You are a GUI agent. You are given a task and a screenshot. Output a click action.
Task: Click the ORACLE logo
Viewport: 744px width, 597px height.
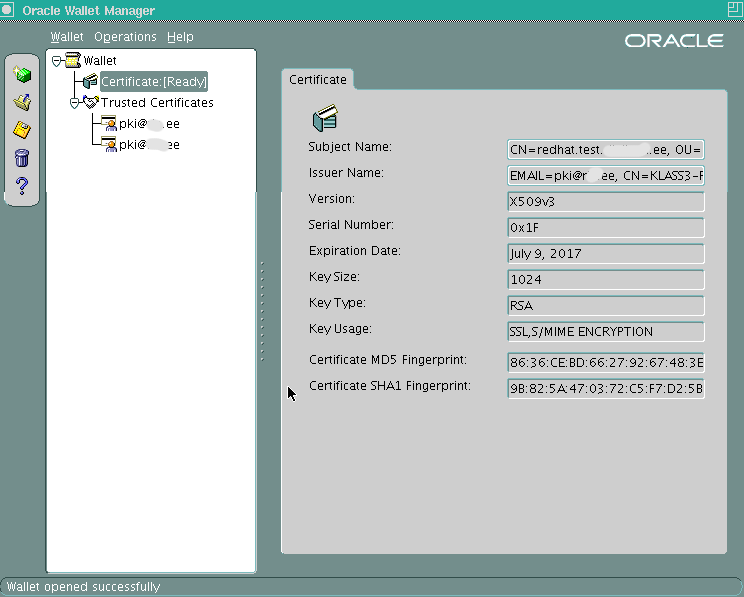pos(674,41)
